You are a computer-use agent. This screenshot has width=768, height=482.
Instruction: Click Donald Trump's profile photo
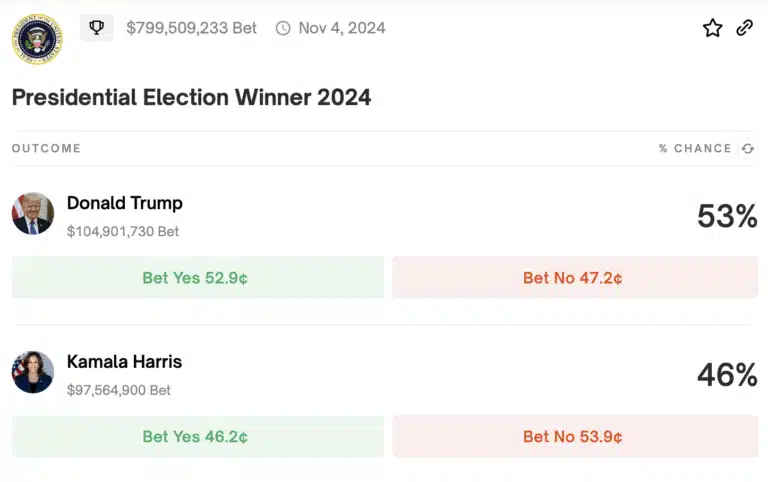[x=33, y=214]
